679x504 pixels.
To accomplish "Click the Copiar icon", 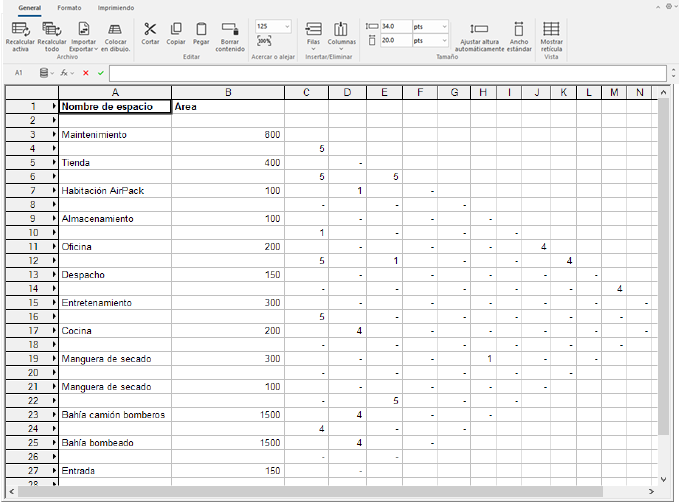I will (176, 29).
